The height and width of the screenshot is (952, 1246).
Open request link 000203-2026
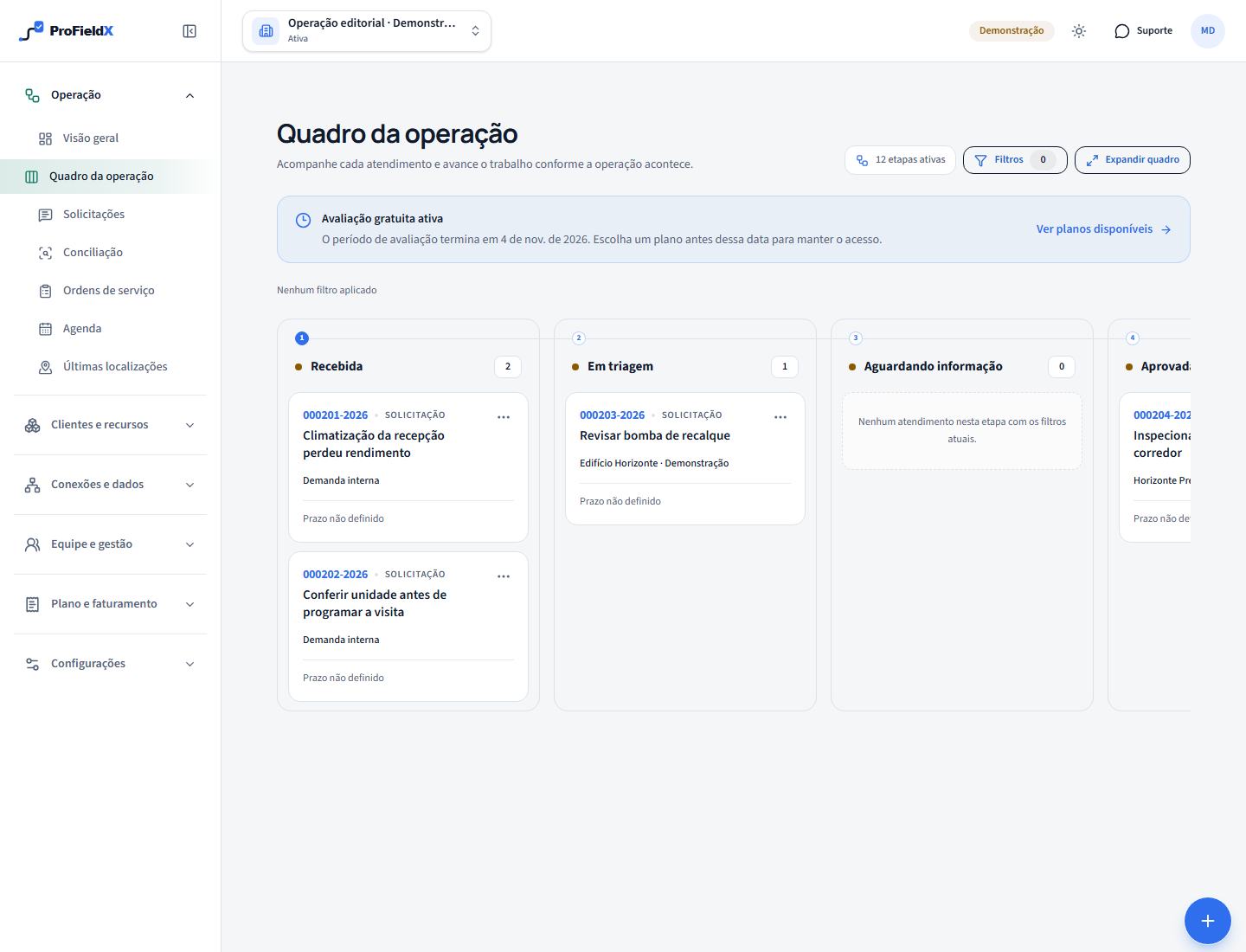coord(612,415)
